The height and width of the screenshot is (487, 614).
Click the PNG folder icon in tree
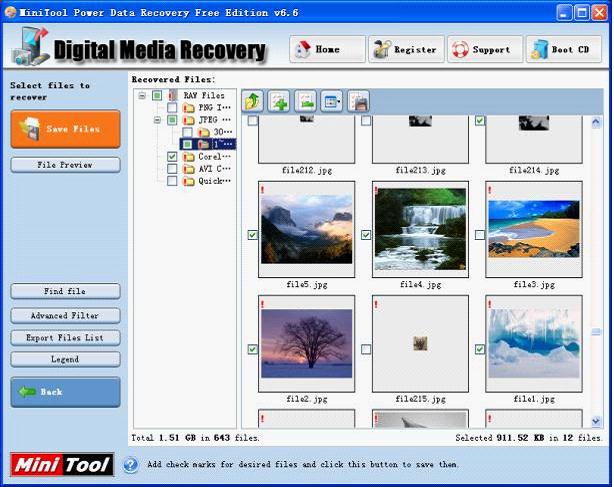point(189,107)
